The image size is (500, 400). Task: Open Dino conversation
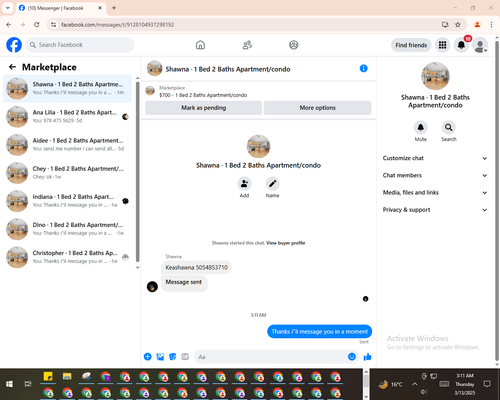point(67,229)
